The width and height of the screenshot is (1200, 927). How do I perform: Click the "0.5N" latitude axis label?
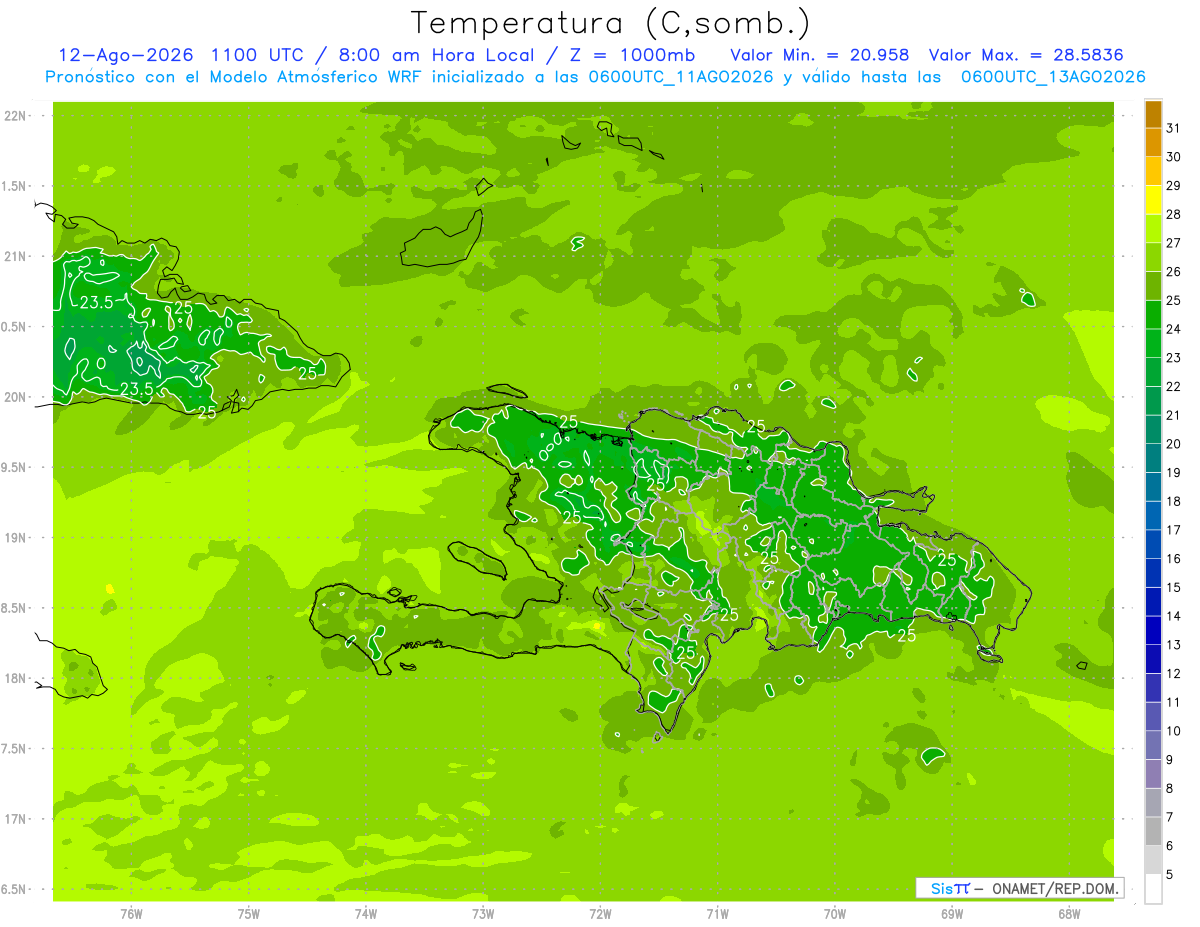14,327
